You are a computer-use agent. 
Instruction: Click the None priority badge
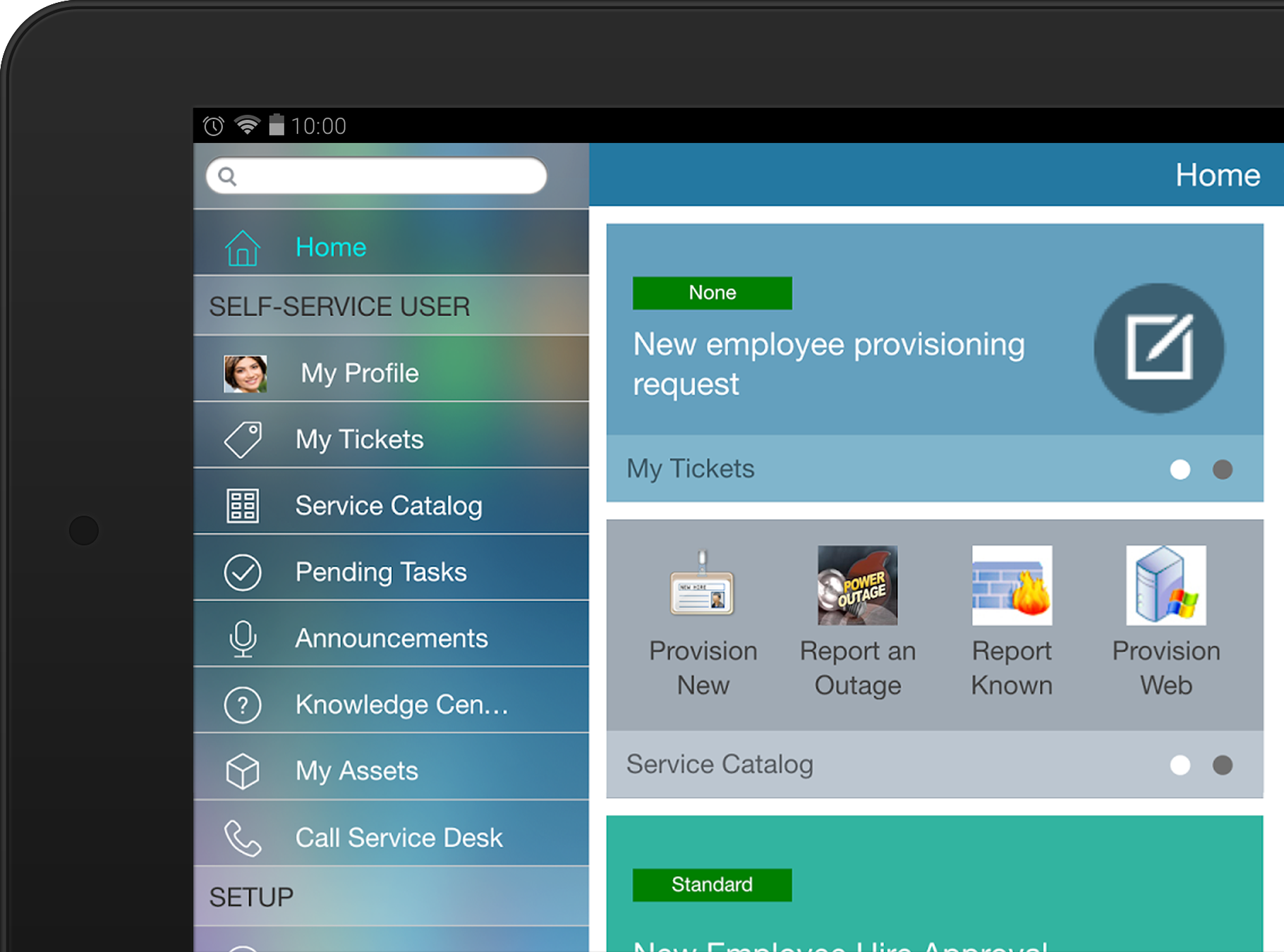pyautogui.click(x=712, y=293)
